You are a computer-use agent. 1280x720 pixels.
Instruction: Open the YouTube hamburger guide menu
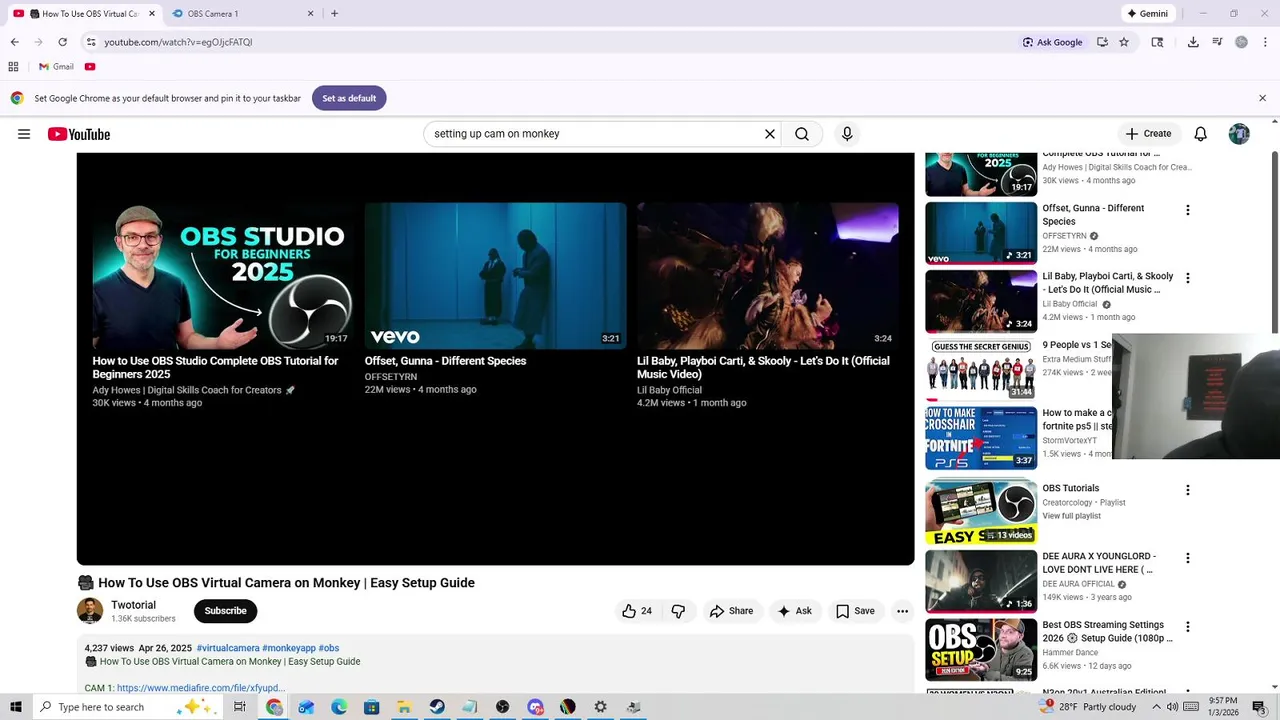click(x=24, y=134)
